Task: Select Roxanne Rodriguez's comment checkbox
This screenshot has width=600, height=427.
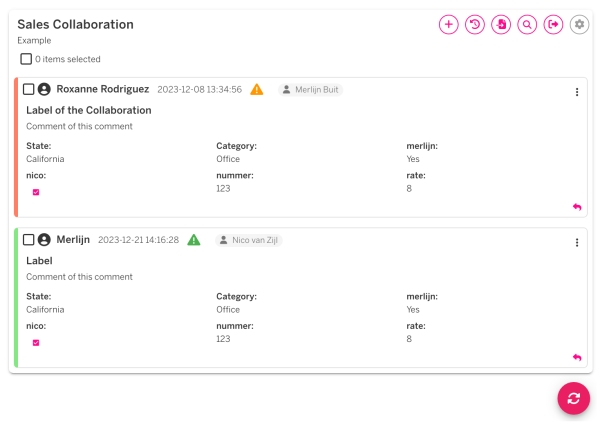Action: click(29, 90)
